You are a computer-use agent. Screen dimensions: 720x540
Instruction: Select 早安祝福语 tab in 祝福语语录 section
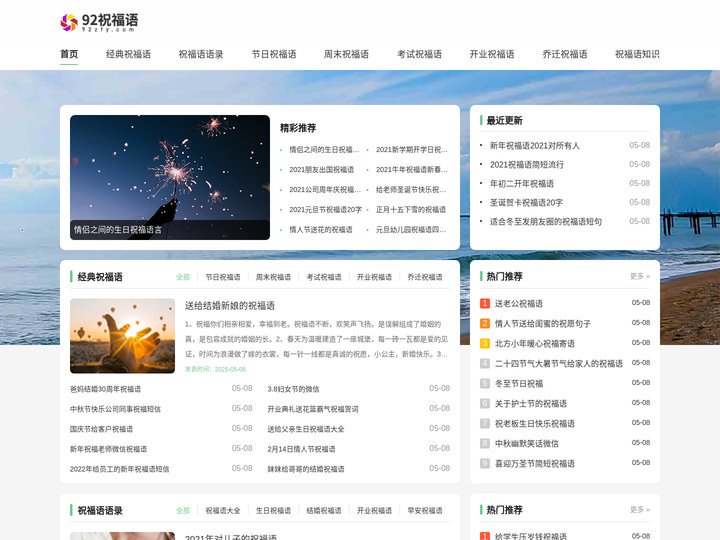(425, 511)
